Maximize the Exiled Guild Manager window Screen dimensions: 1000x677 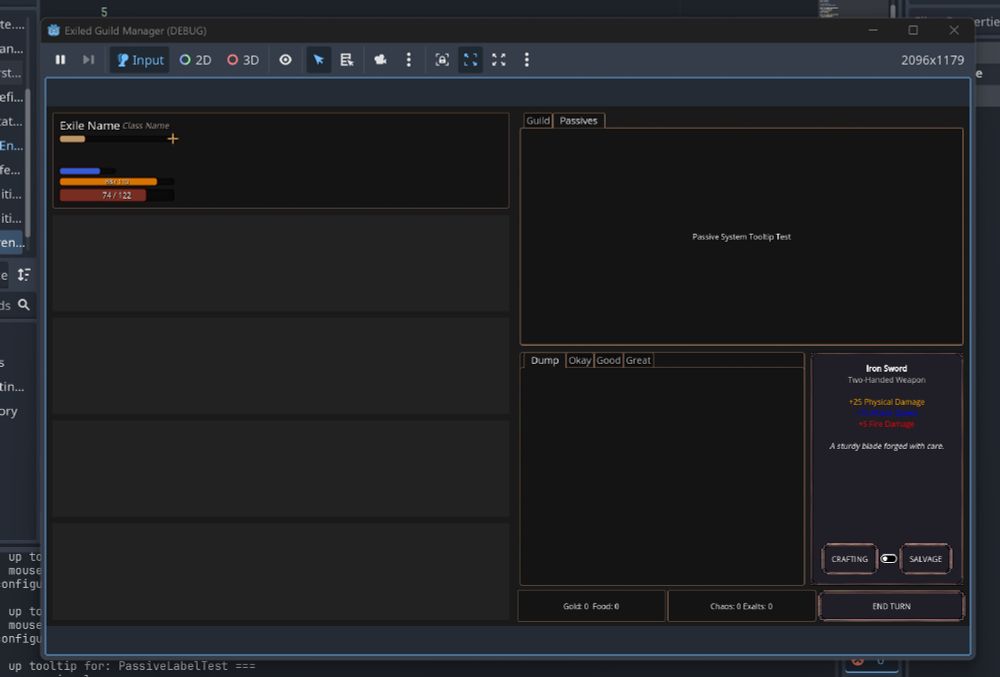point(913,30)
